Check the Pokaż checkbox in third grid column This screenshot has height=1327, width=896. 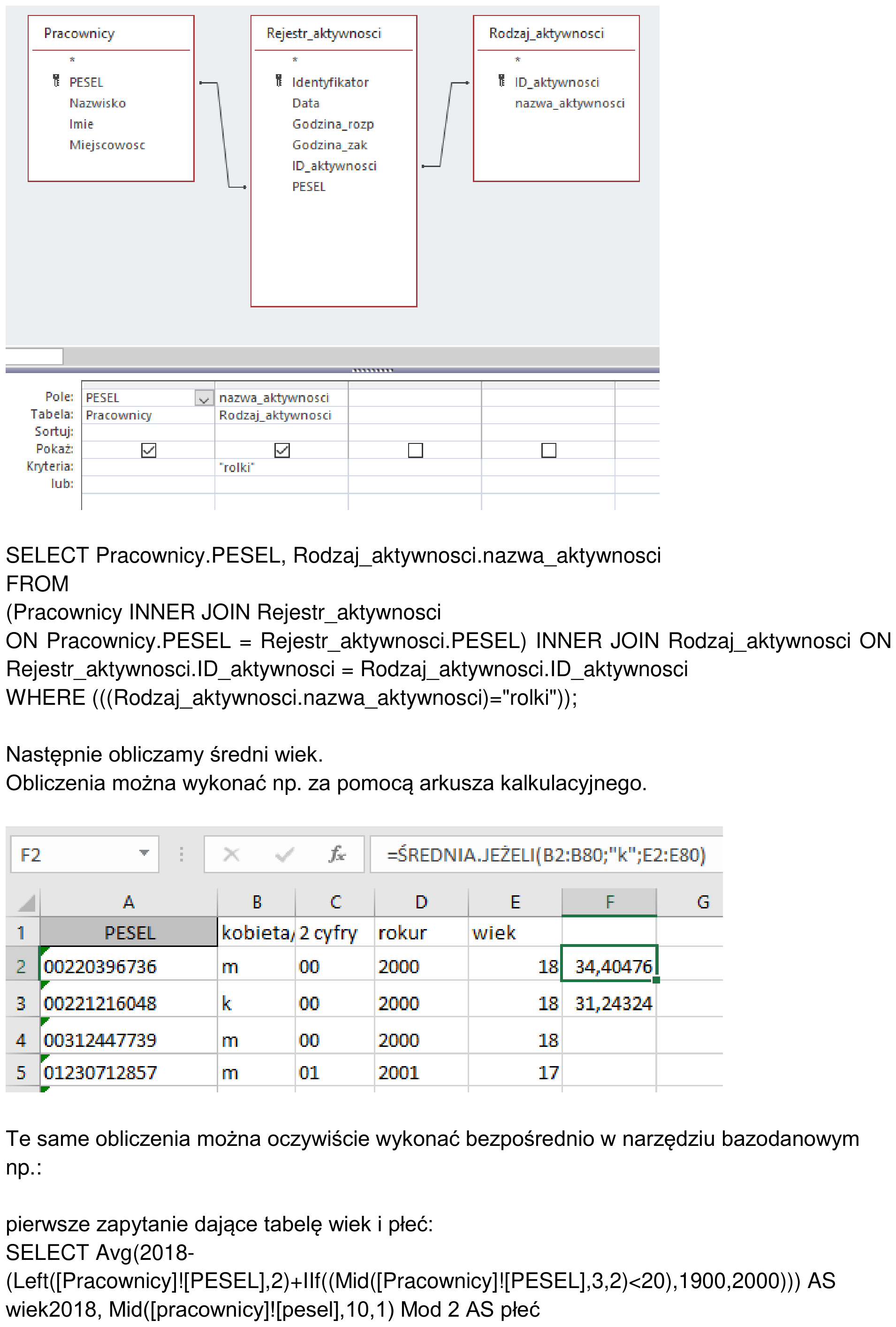pos(416,450)
